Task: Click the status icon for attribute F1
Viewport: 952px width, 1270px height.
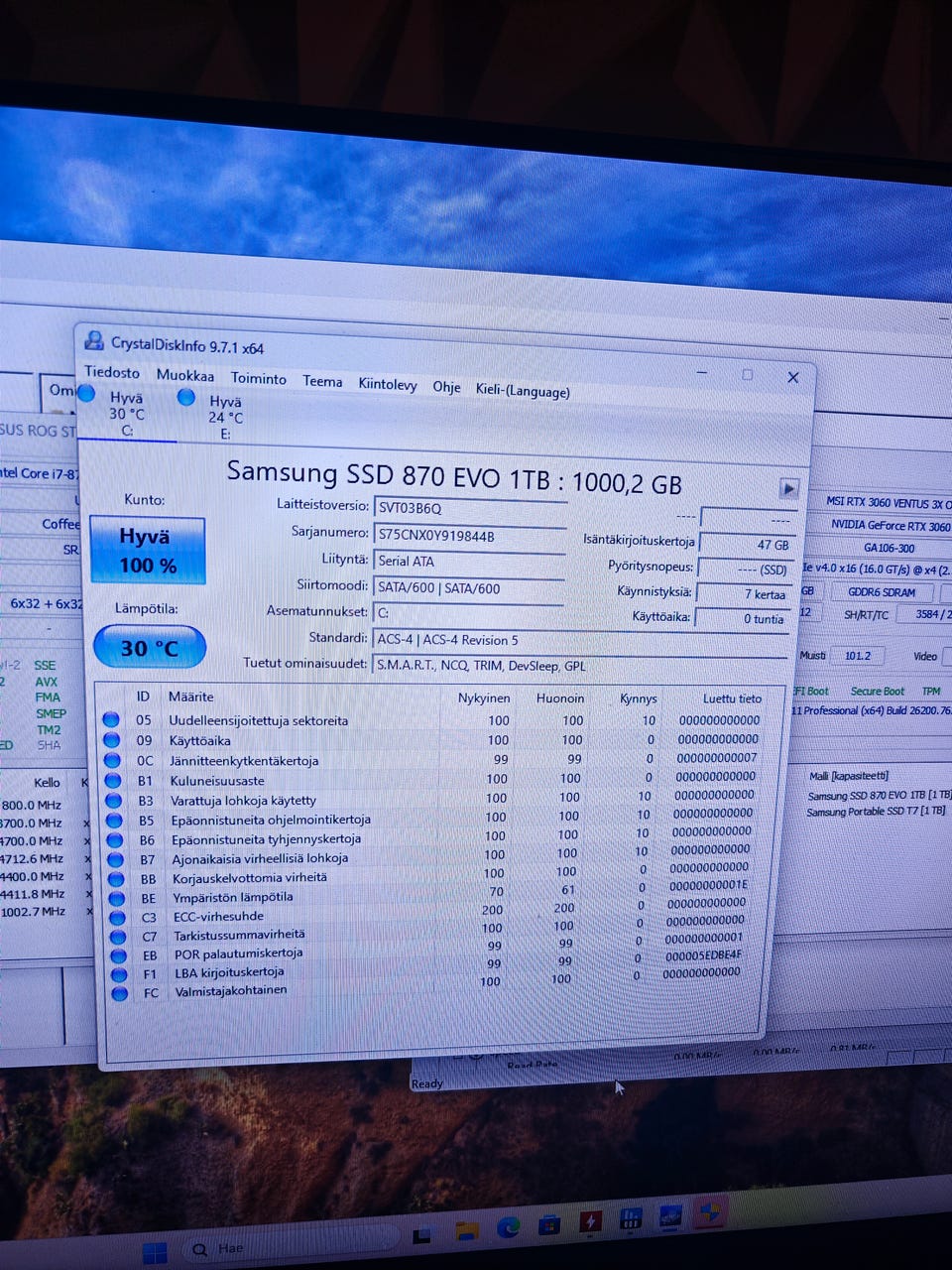Action: [119, 974]
